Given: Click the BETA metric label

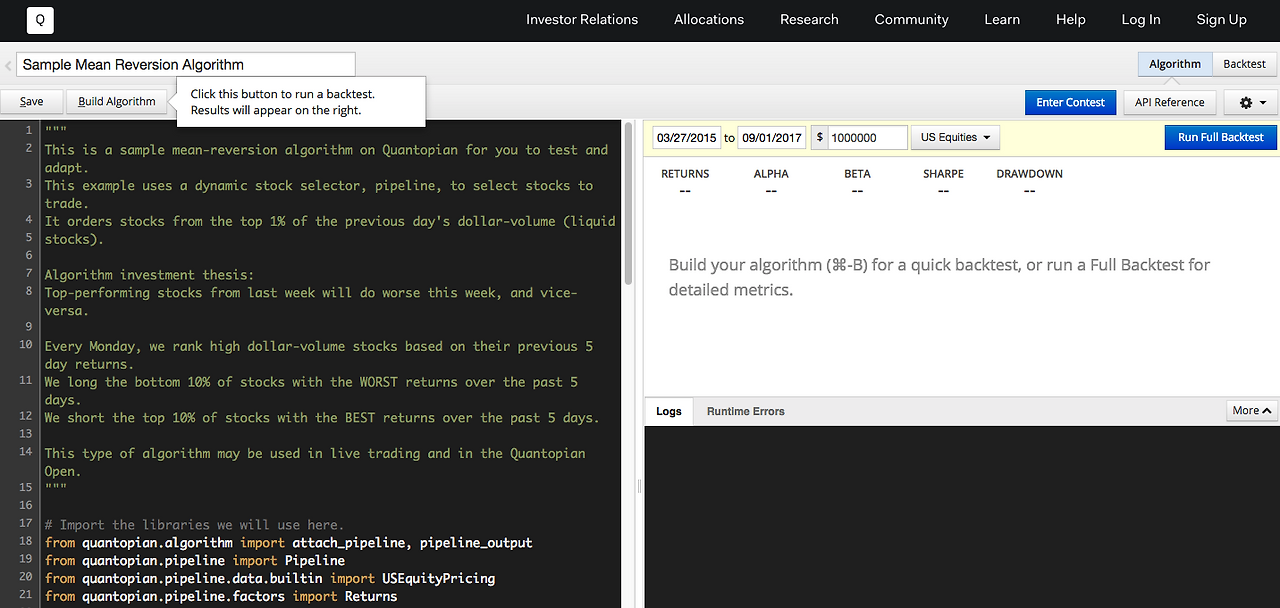Looking at the screenshot, I should point(857,174).
